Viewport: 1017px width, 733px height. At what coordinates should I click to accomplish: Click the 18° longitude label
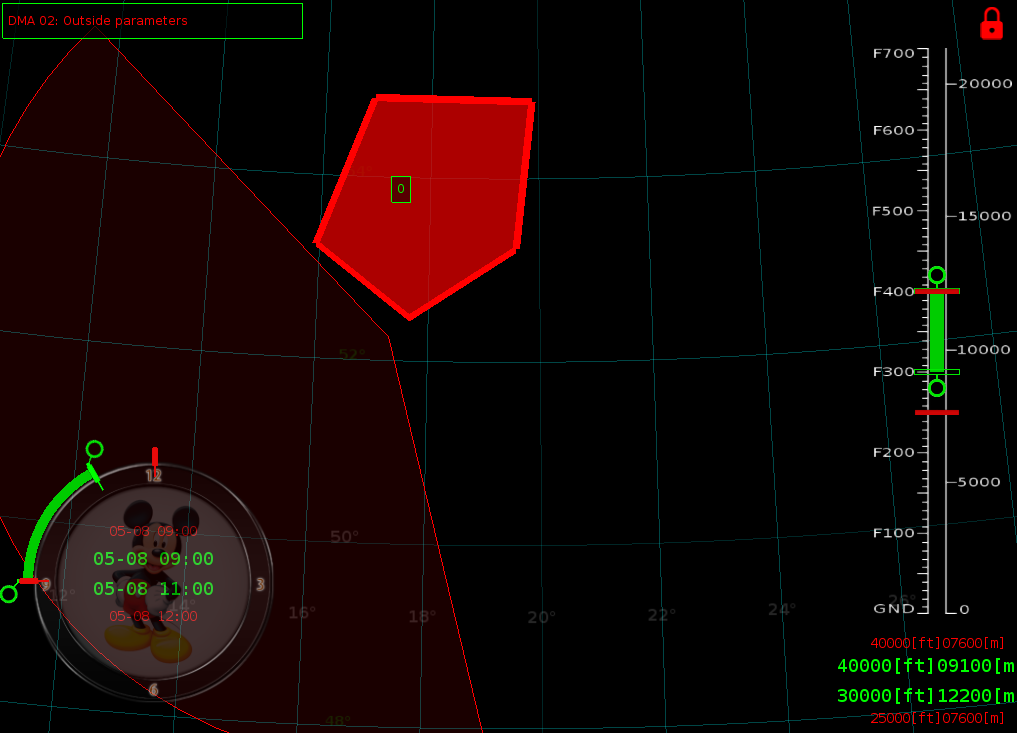tap(422, 616)
